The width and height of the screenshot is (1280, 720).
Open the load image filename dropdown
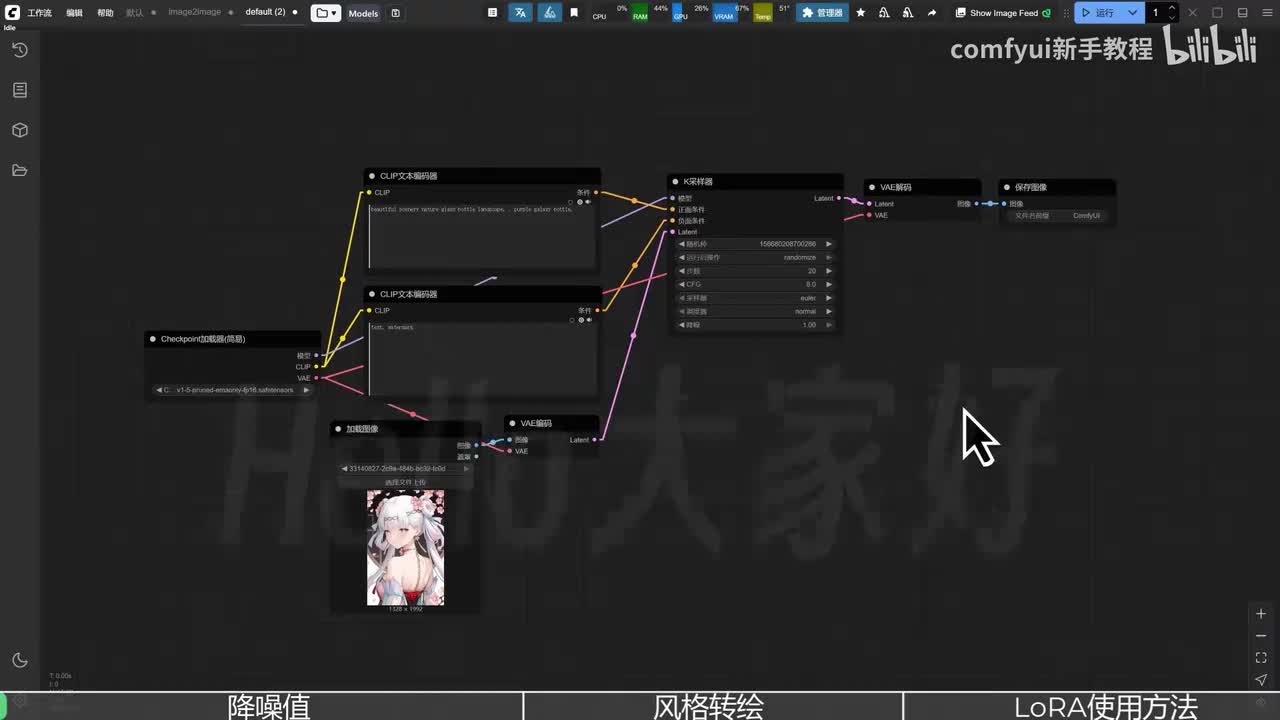406,468
